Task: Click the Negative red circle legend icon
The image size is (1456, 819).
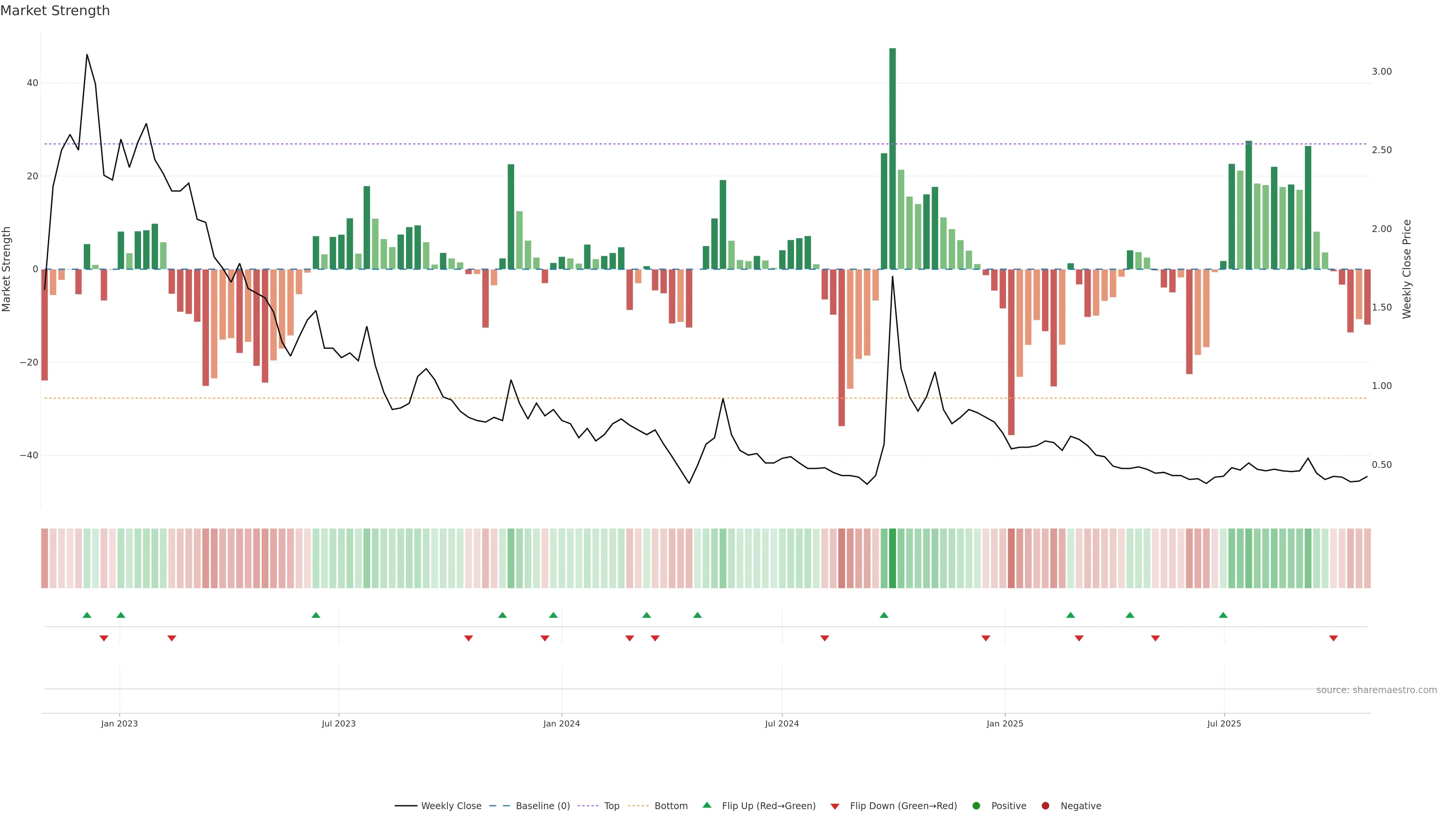Action: coord(1045,806)
